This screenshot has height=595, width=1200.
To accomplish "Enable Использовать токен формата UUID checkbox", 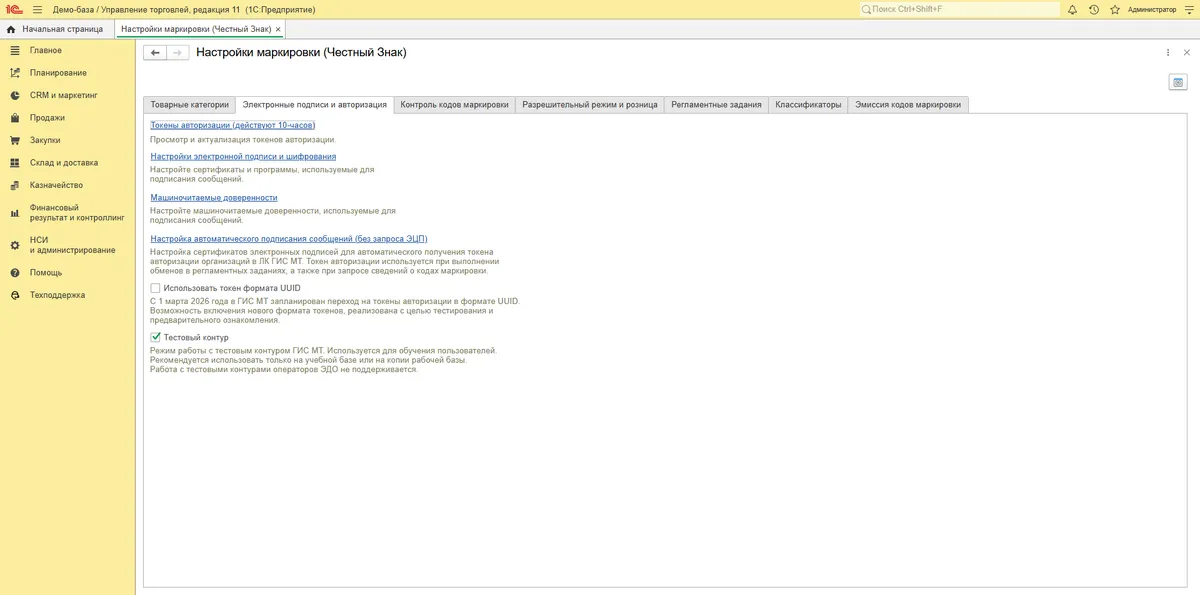I will [x=155, y=288].
